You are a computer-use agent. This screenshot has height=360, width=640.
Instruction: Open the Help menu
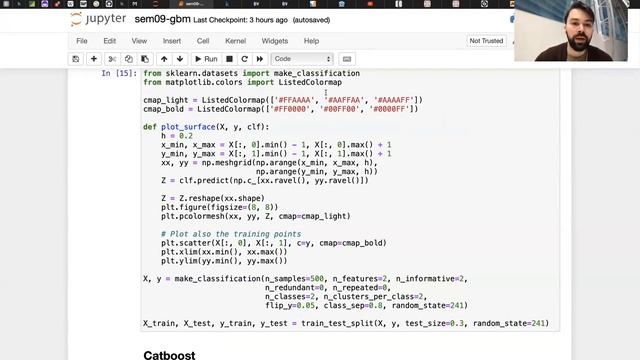click(x=311, y=41)
